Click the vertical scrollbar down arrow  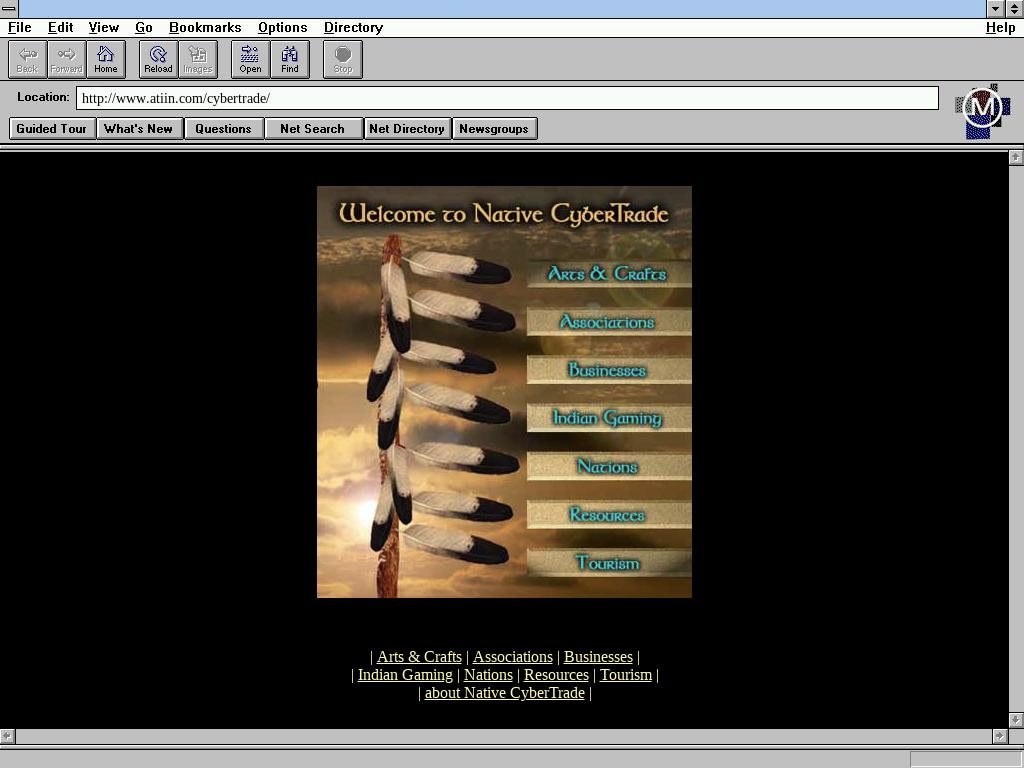(x=1016, y=719)
